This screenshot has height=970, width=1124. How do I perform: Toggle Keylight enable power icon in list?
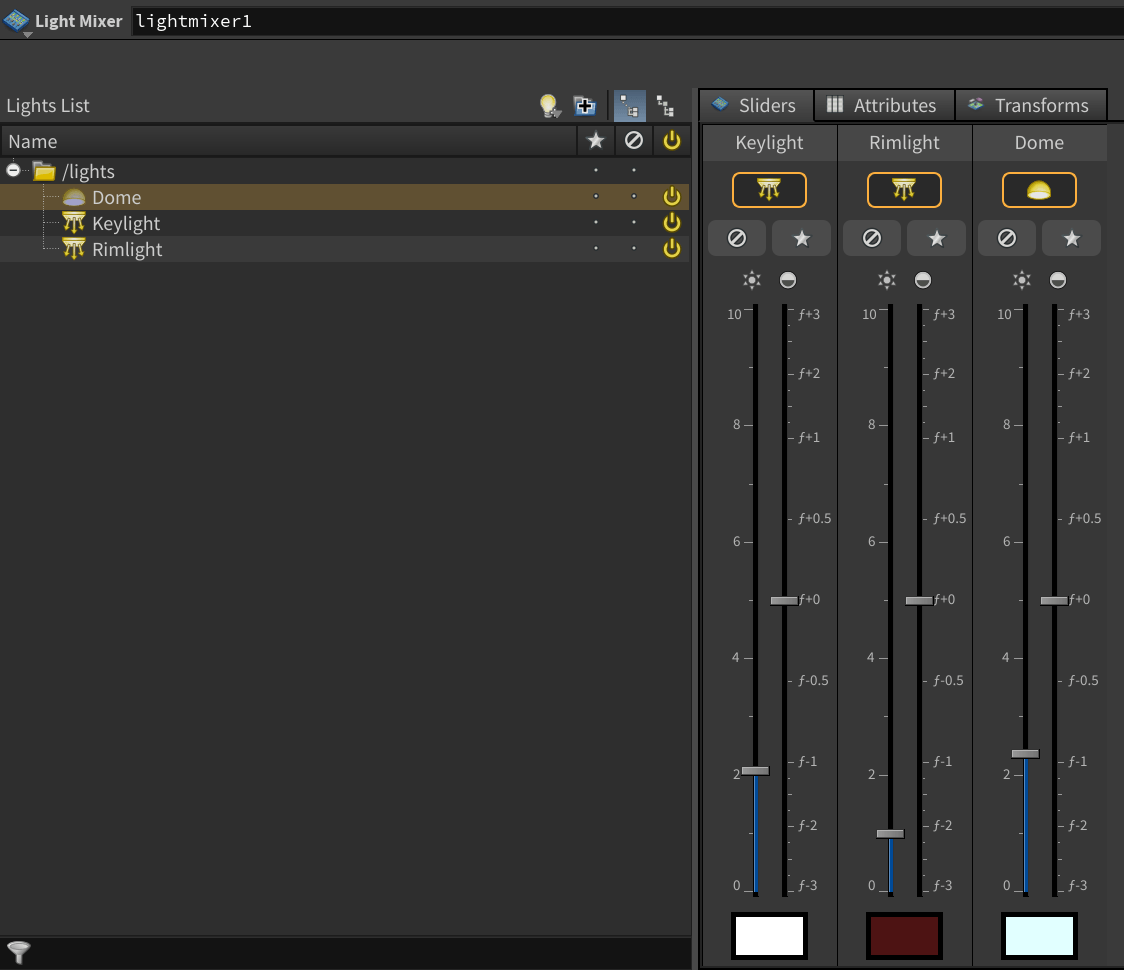672,223
